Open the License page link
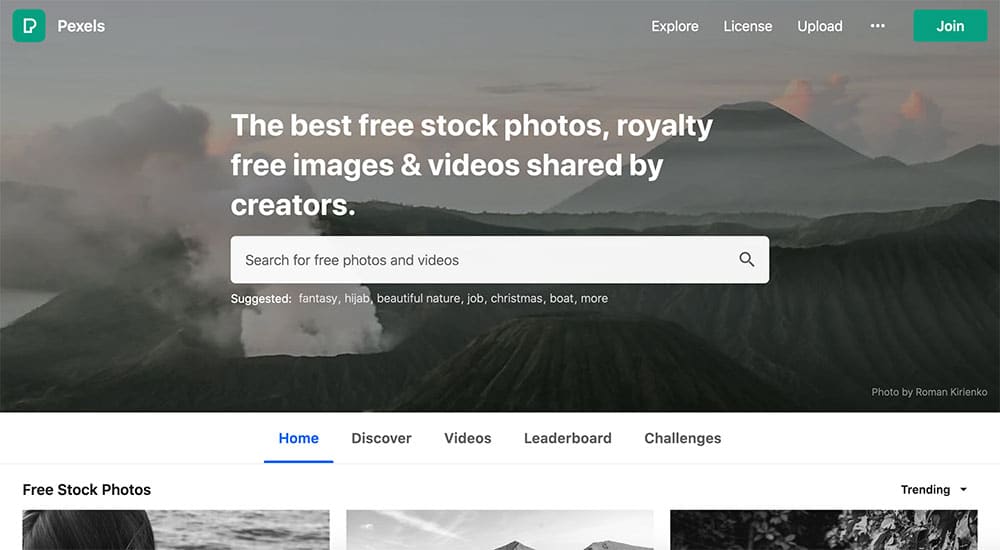The width and height of the screenshot is (1000, 550). tap(747, 26)
